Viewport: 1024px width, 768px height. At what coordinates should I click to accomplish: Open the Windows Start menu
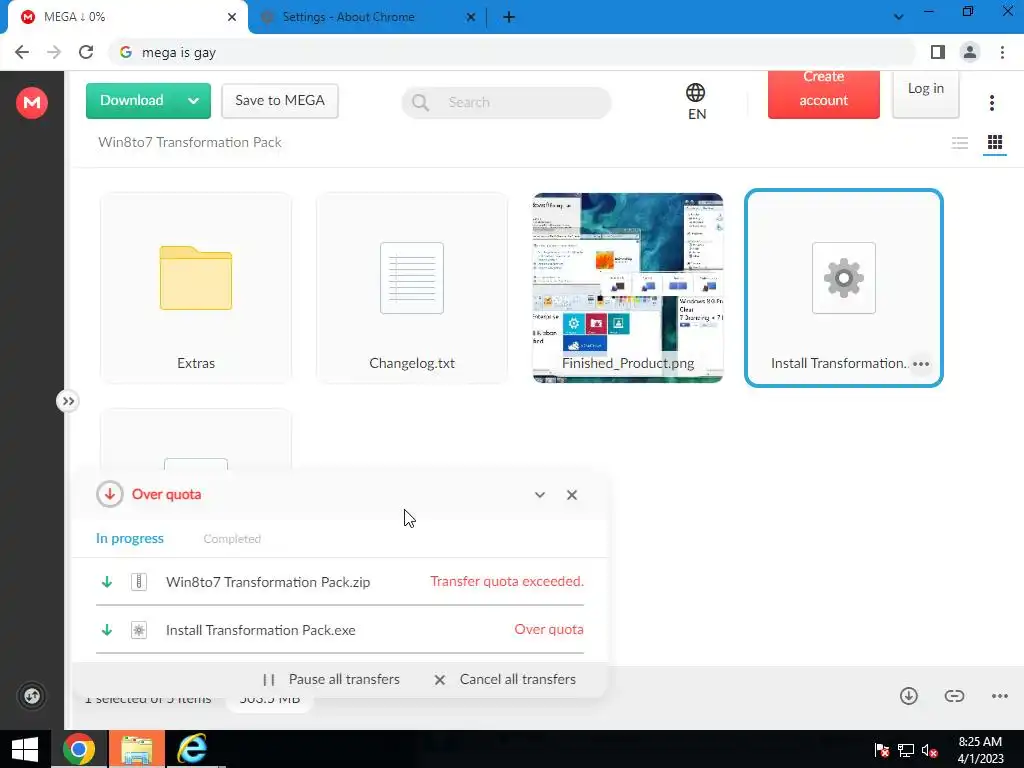point(25,749)
